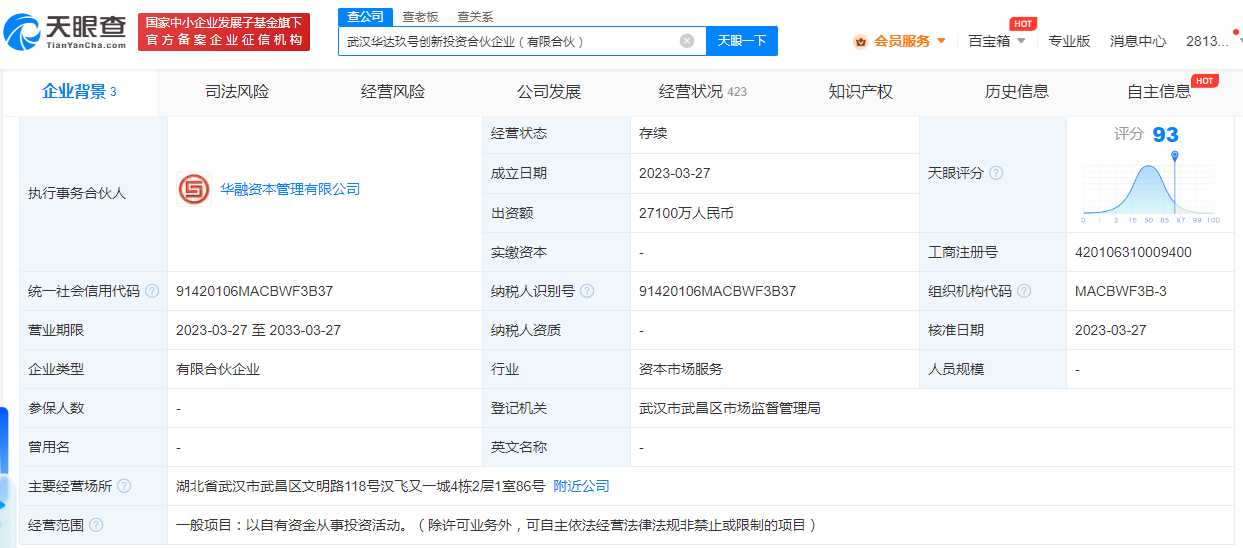Image resolution: width=1243 pixels, height=548 pixels.
Task: Click help icon next to 天眼评分
Action: (x=996, y=173)
